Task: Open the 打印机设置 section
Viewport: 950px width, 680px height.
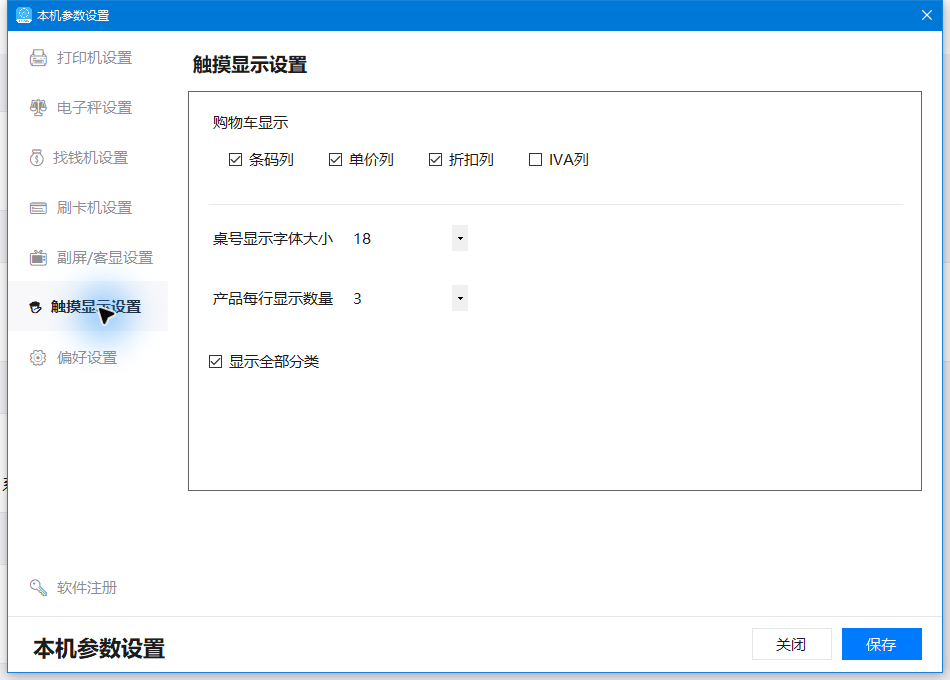Action: 88,58
